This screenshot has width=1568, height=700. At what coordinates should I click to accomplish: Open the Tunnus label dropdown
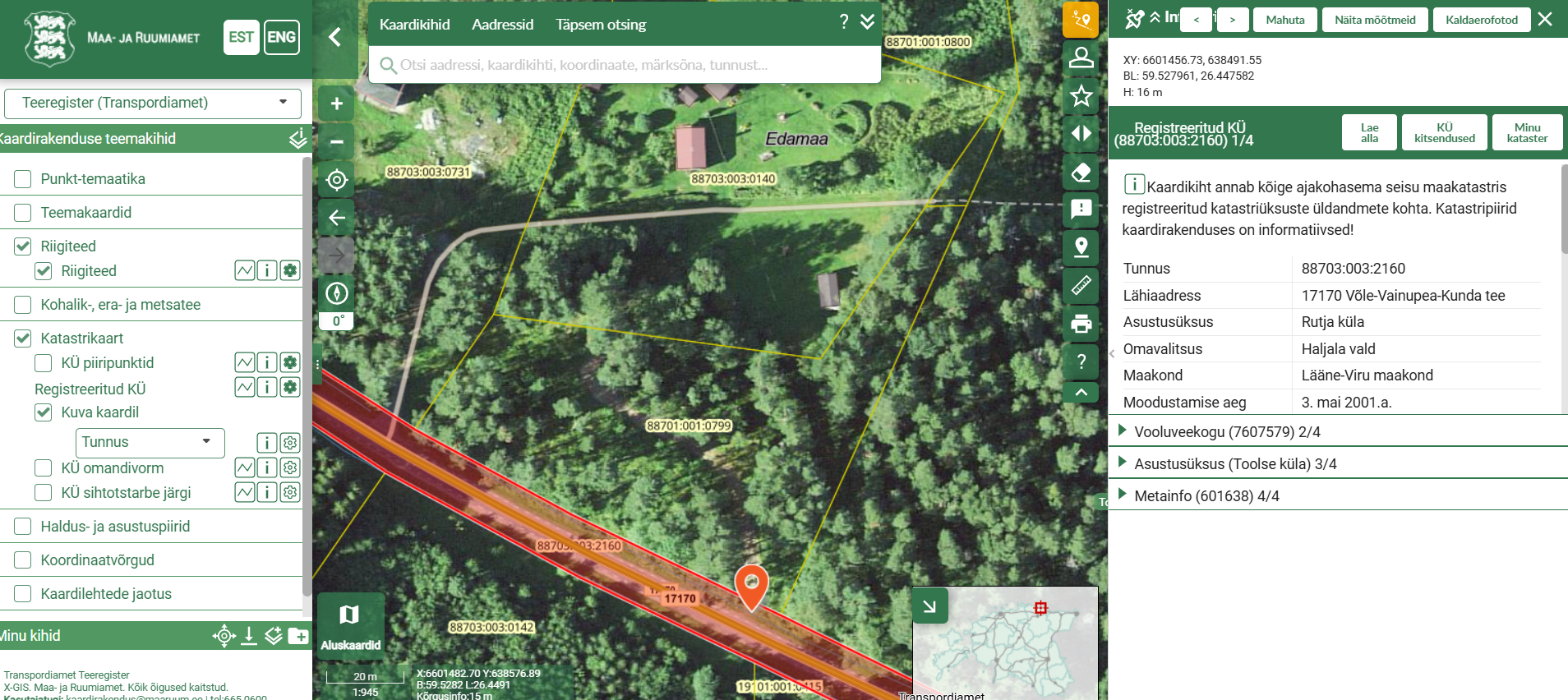click(150, 442)
